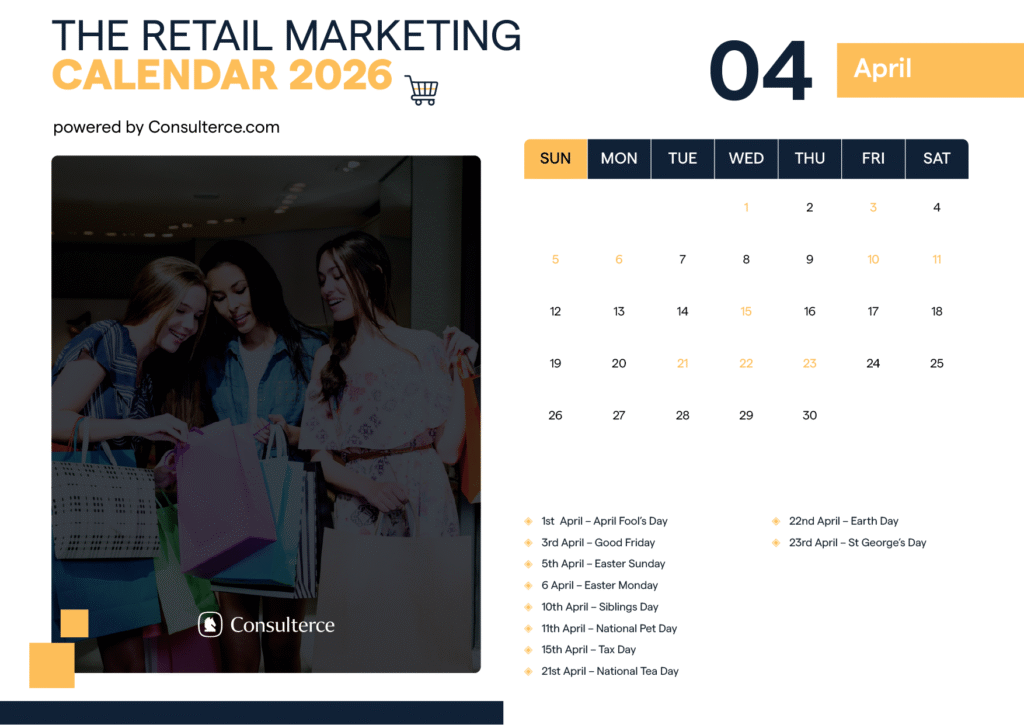The width and height of the screenshot is (1024, 725).
Task: Select the SAT weekday header tab
Action: (937, 158)
